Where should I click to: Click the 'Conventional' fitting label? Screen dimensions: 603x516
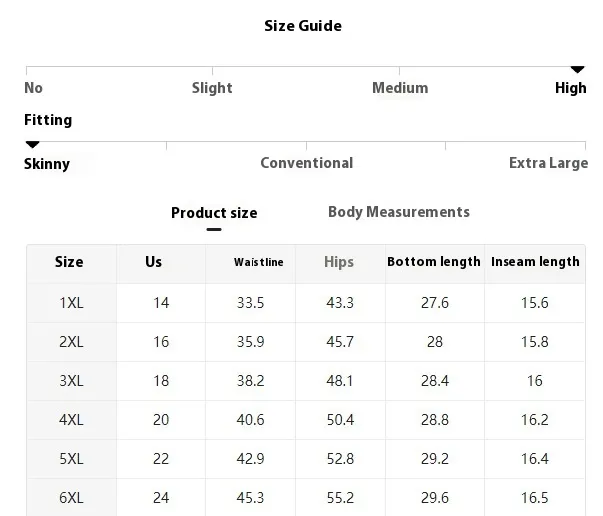pos(306,163)
